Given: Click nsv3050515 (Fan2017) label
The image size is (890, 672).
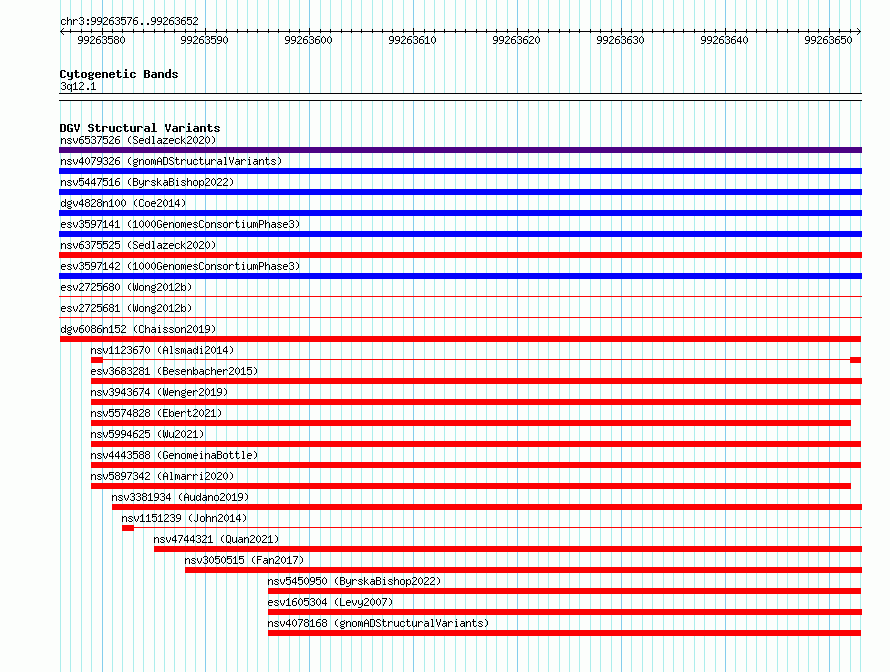Looking at the screenshot, I should click(244, 560).
